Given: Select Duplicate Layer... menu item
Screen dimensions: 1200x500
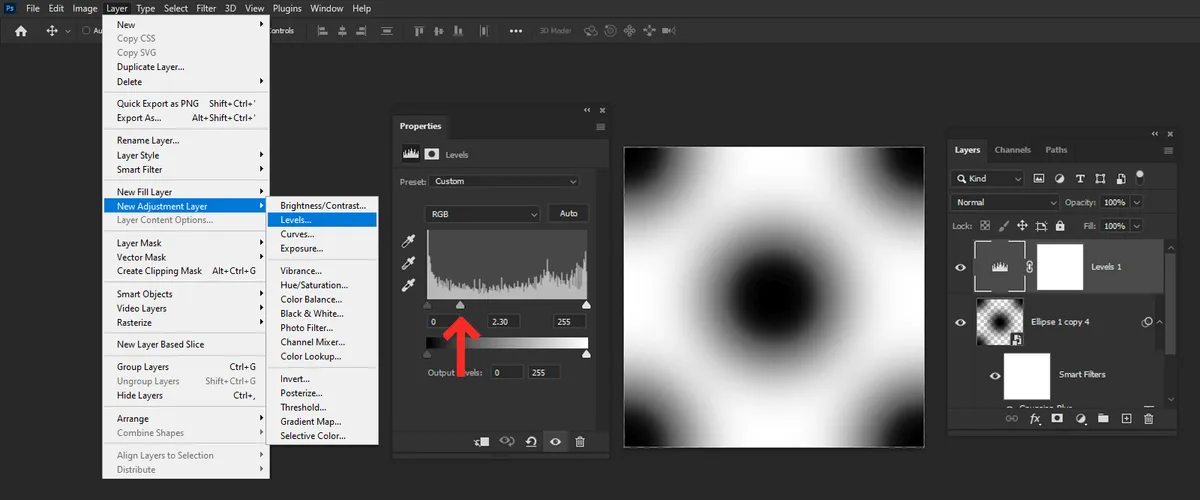Looking at the screenshot, I should click(186, 67).
